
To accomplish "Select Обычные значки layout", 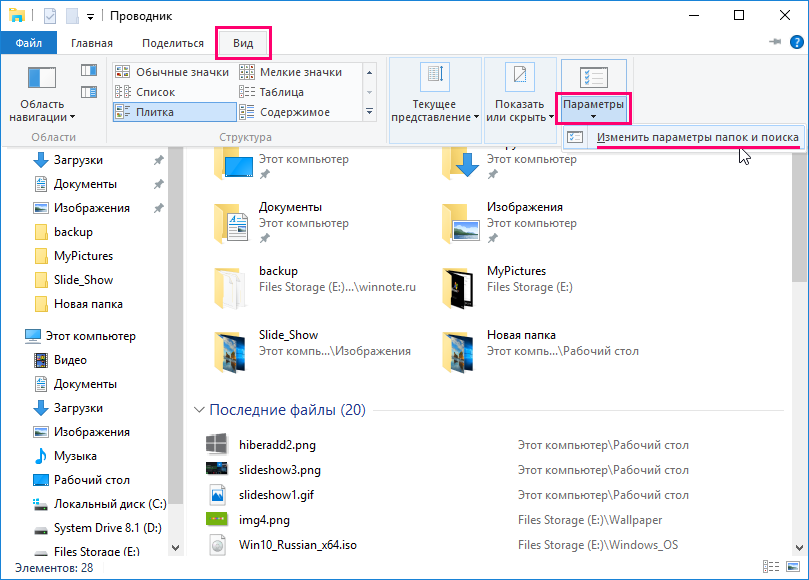I will tap(174, 72).
